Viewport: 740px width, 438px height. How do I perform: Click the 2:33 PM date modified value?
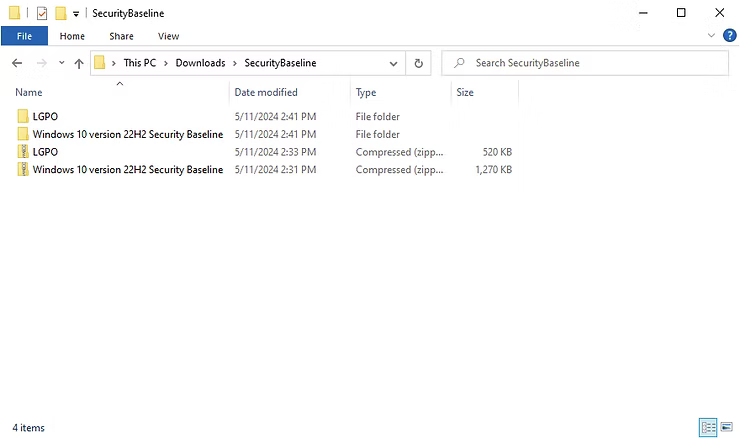point(275,152)
